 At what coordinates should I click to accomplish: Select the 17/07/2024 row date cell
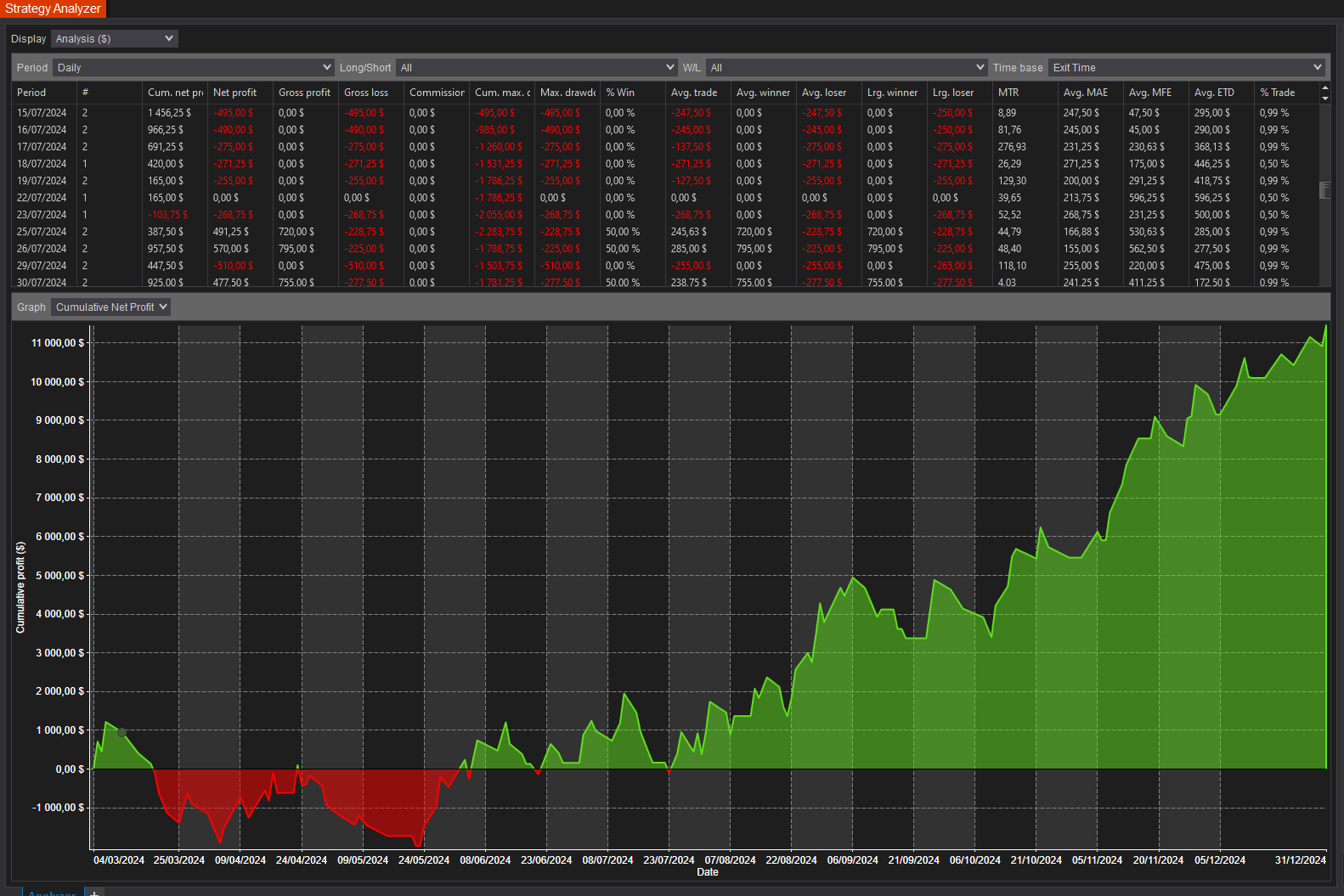42,147
